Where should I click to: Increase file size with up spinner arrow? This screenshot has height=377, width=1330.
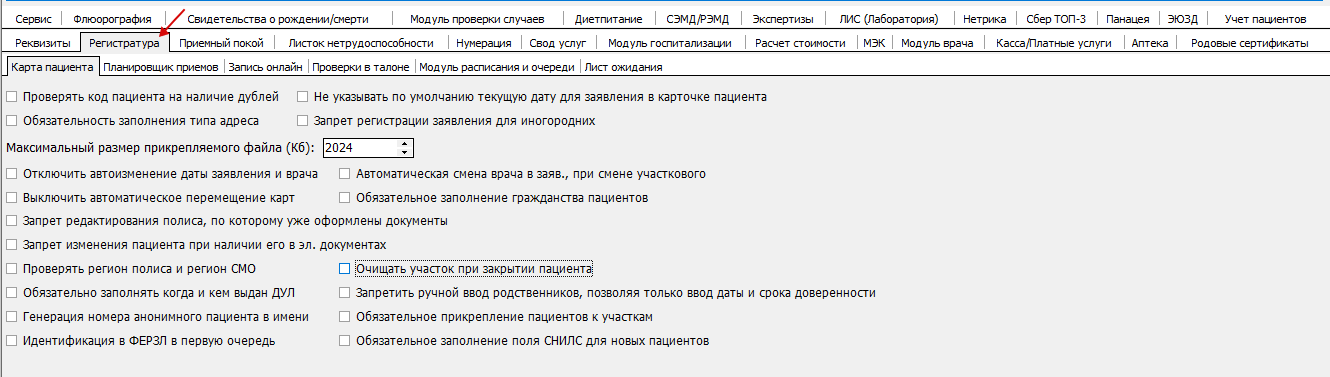pos(404,143)
